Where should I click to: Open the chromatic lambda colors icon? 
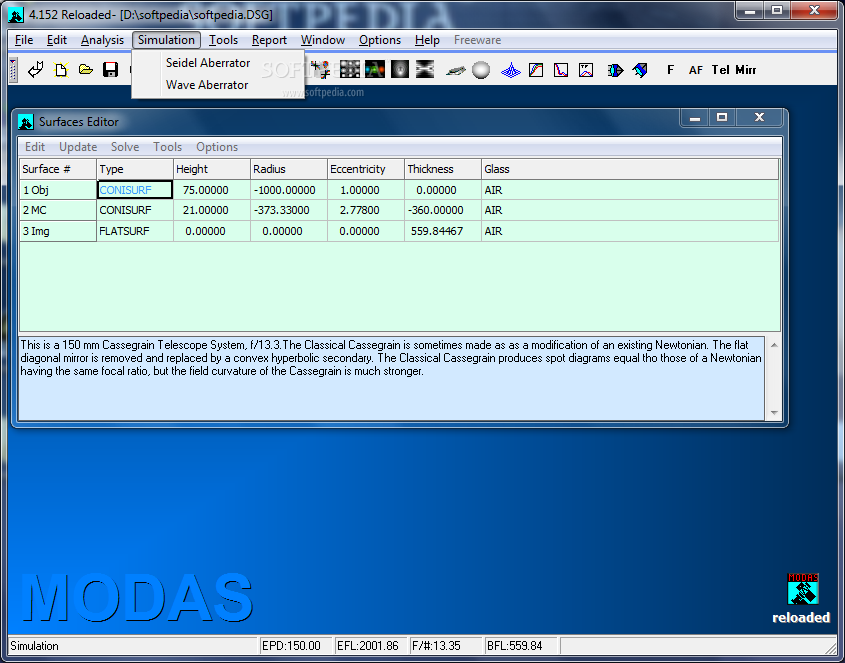(375, 69)
